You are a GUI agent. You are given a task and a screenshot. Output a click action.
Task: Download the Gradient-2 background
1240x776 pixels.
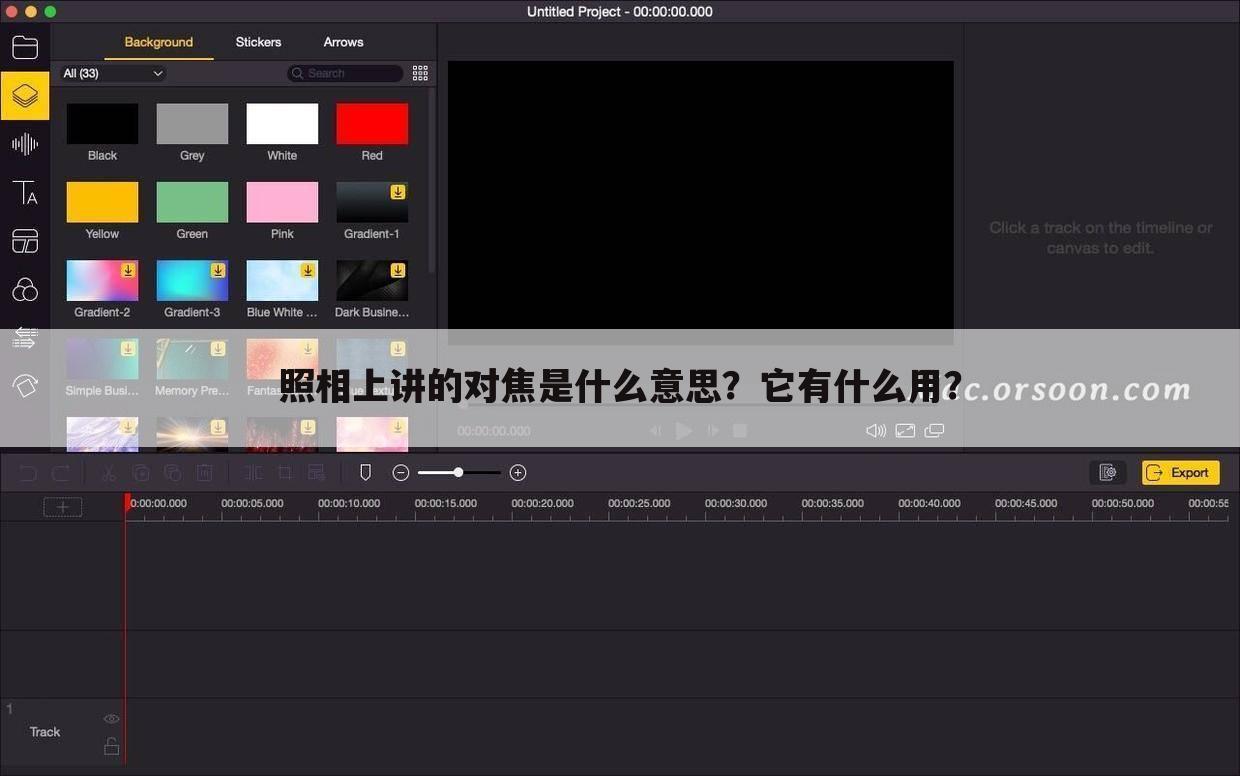128,270
